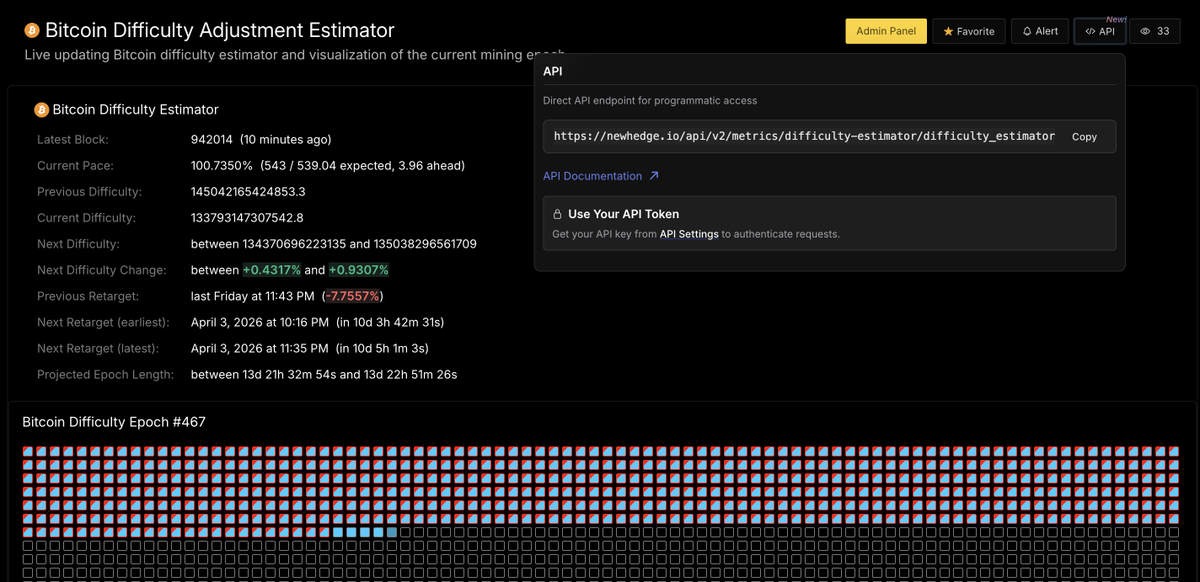This screenshot has width=1200, height=582.
Task: Click the bell icon in the Alert button
Action: [1027, 31]
